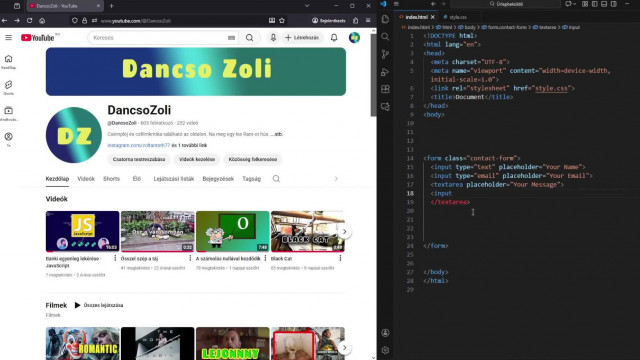Viewport: 640px width, 360px height.
Task: Reload the browser page
Action: coord(29,20)
